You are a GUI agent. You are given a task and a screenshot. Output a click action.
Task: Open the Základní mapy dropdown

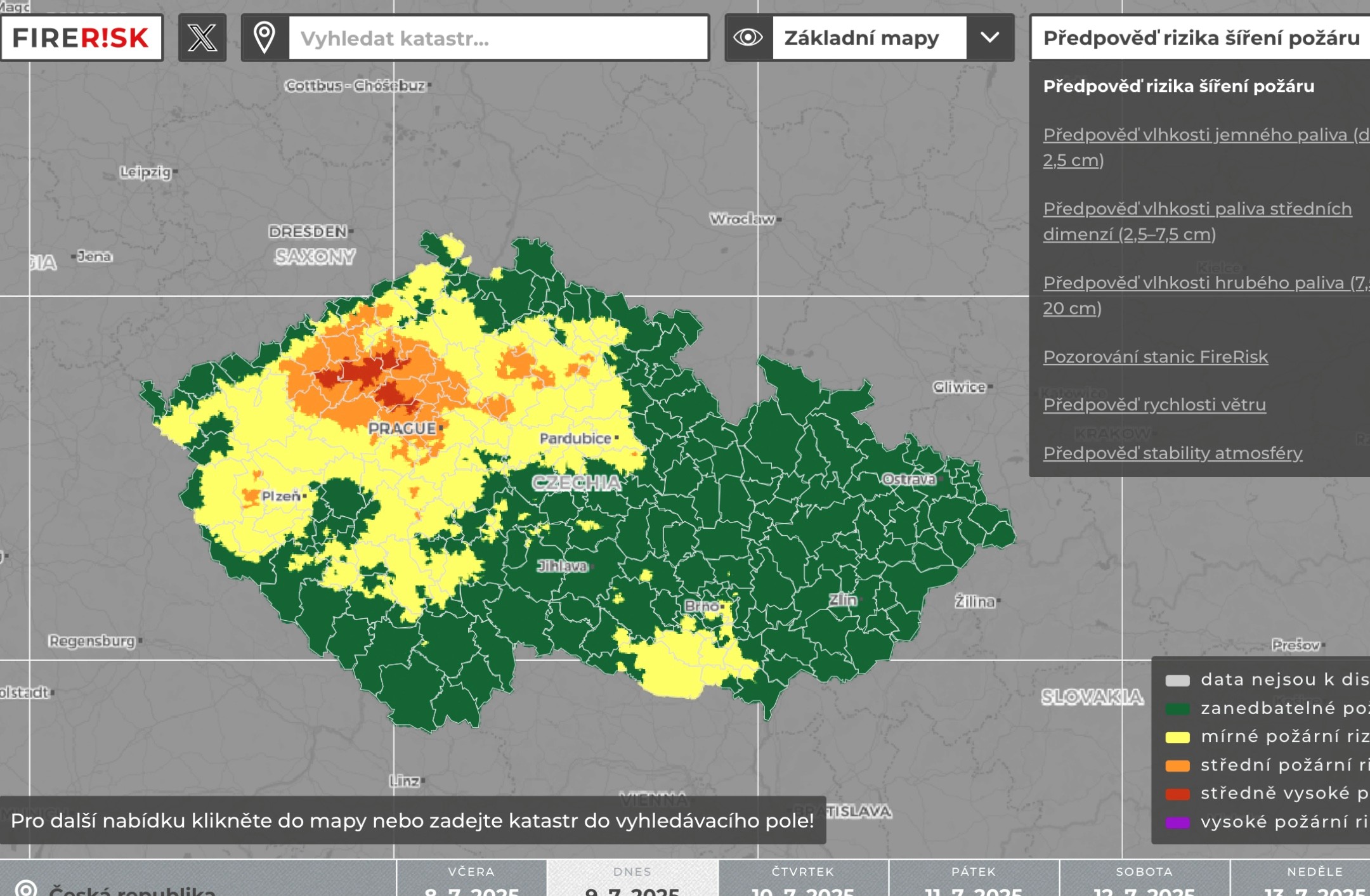point(869,38)
